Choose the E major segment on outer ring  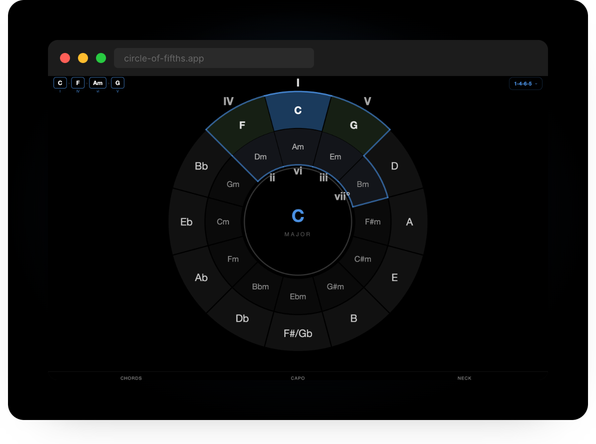pyautogui.click(x=395, y=278)
